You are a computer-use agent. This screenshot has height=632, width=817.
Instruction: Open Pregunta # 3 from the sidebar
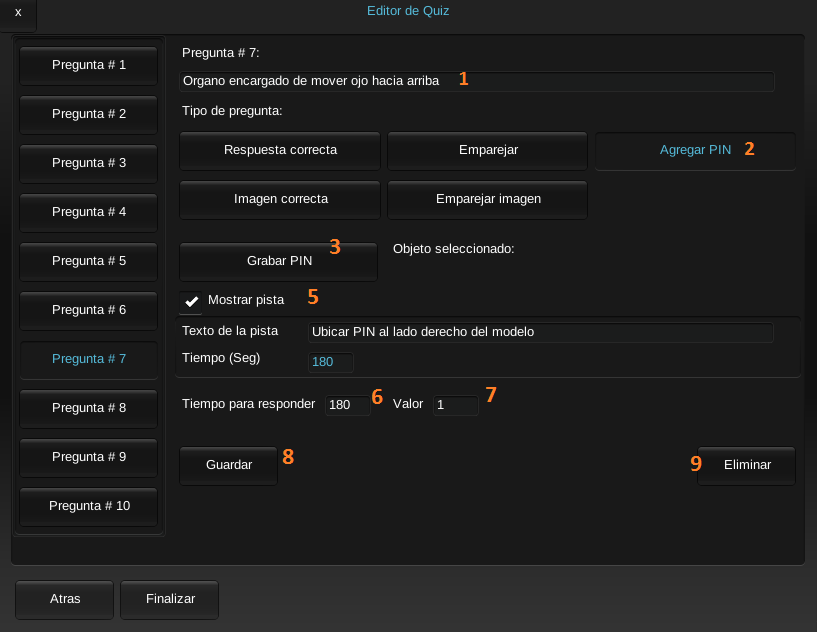point(89,164)
